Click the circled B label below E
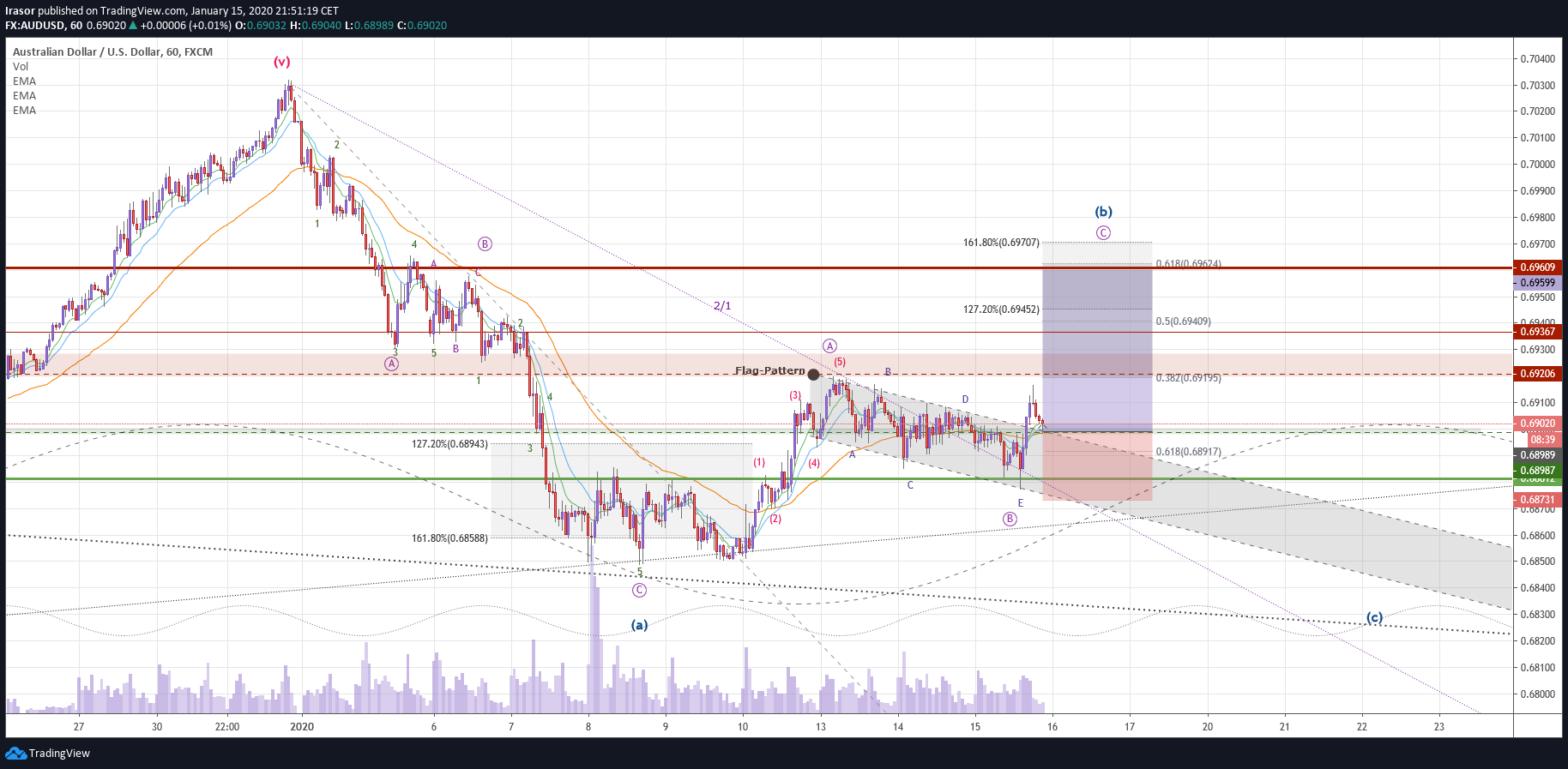1568x769 pixels. pos(1010,519)
